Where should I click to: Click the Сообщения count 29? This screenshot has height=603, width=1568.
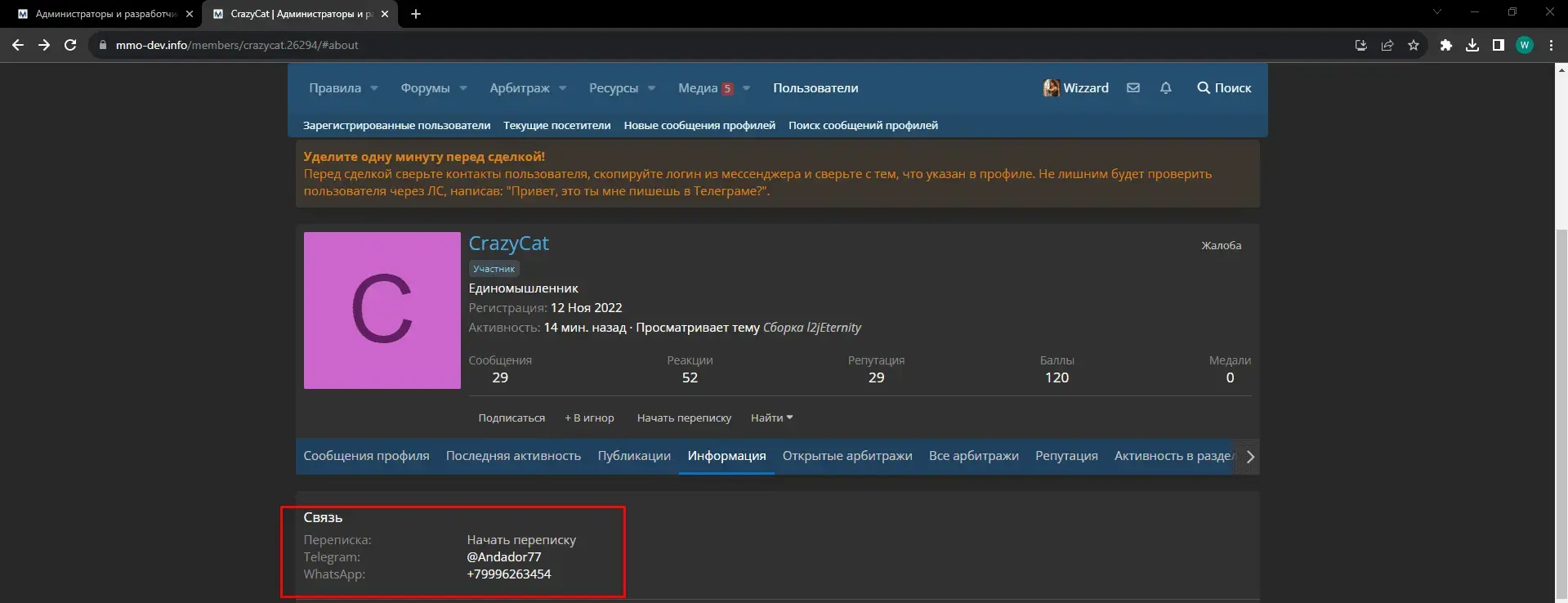coord(500,377)
